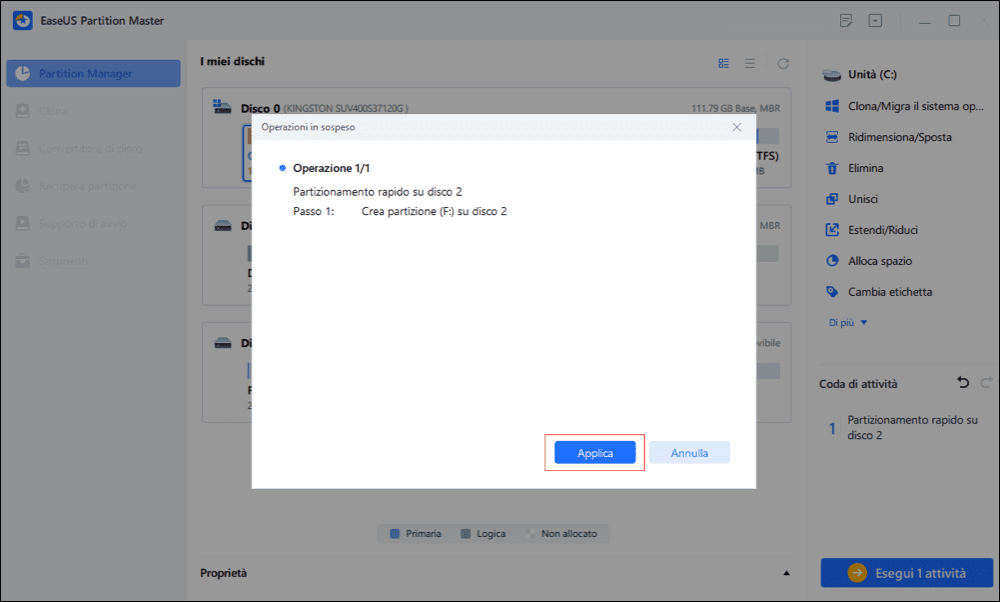
Task: Click the Supporto di avvio icon
Action: point(23,224)
